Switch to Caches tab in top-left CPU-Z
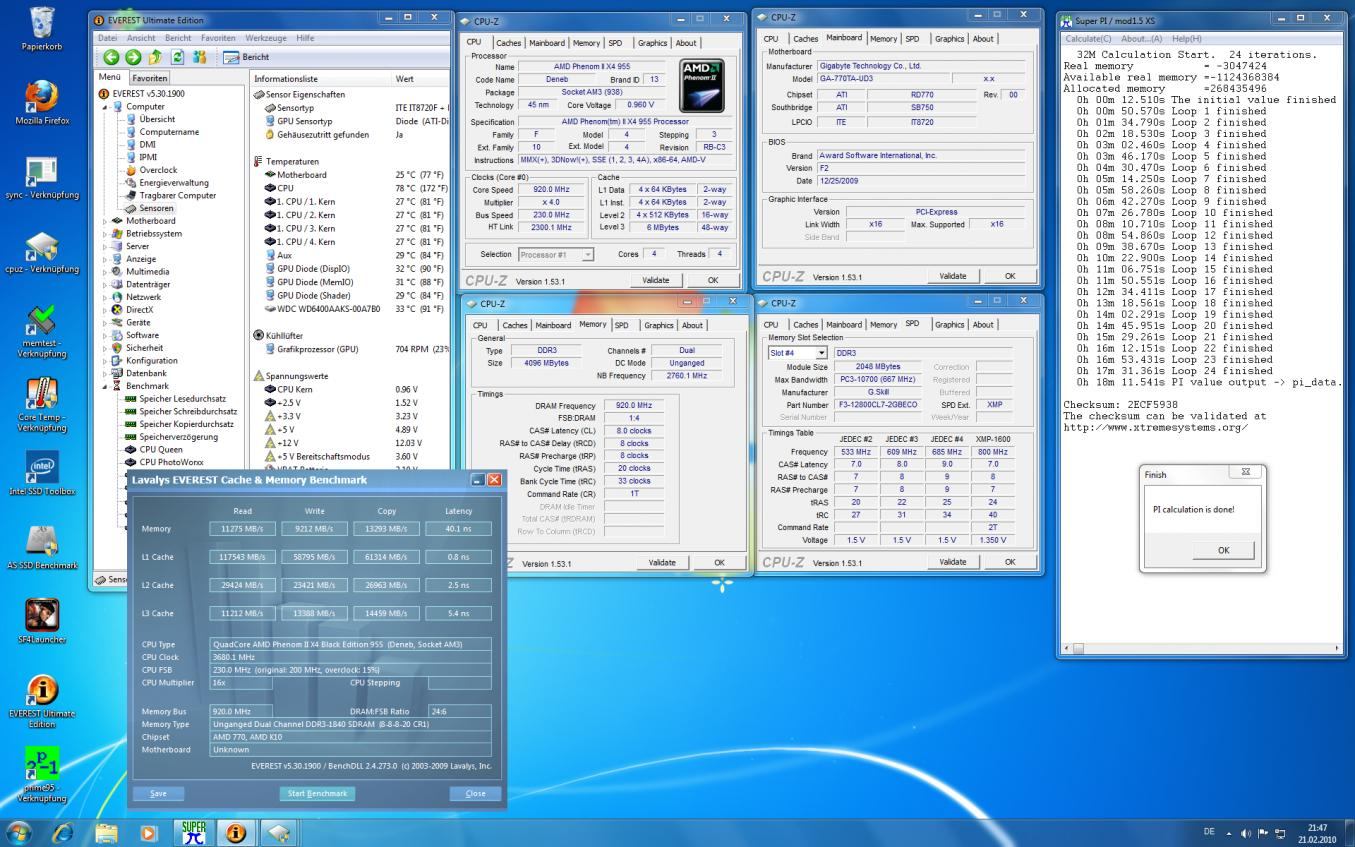 (x=509, y=43)
